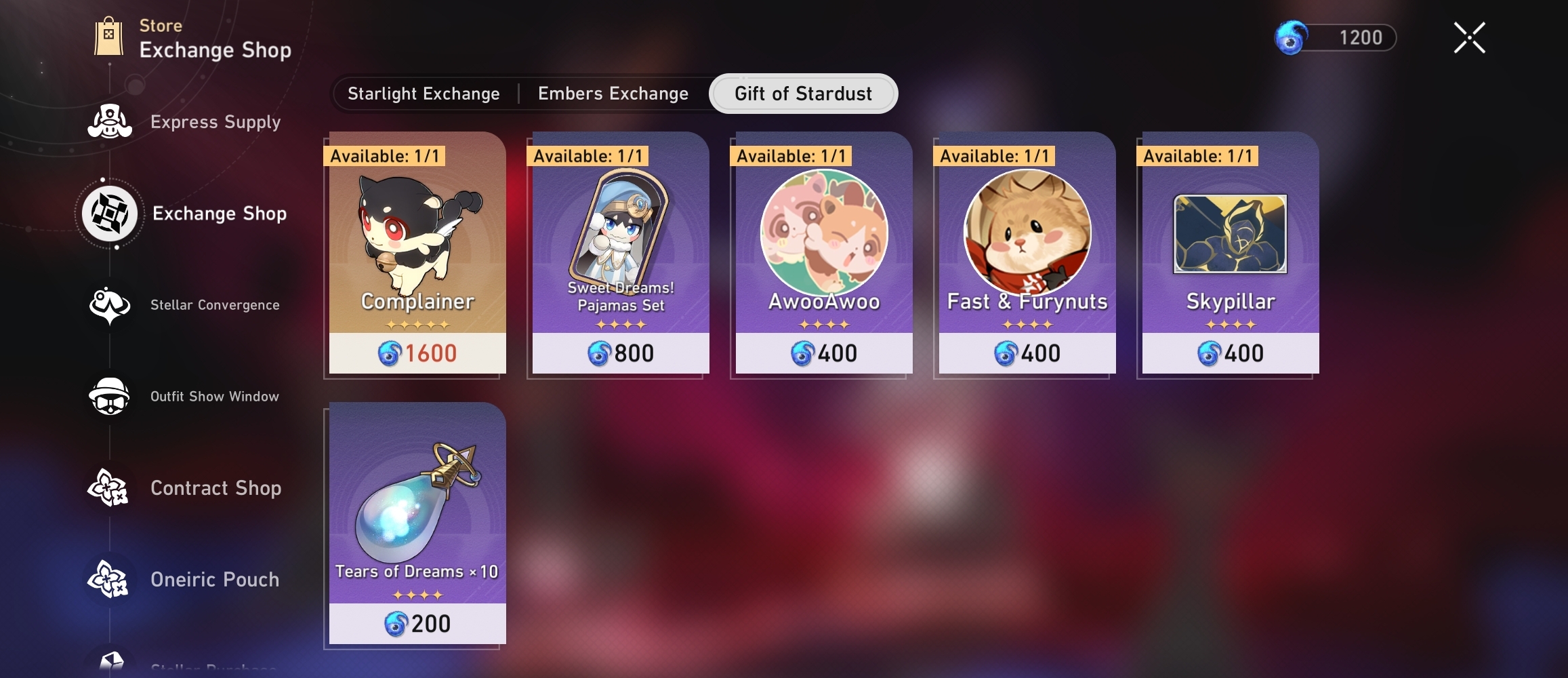Screen dimensions: 1568x678
Task: Open the Oneiric Pouch icon
Action: pyautogui.click(x=109, y=580)
